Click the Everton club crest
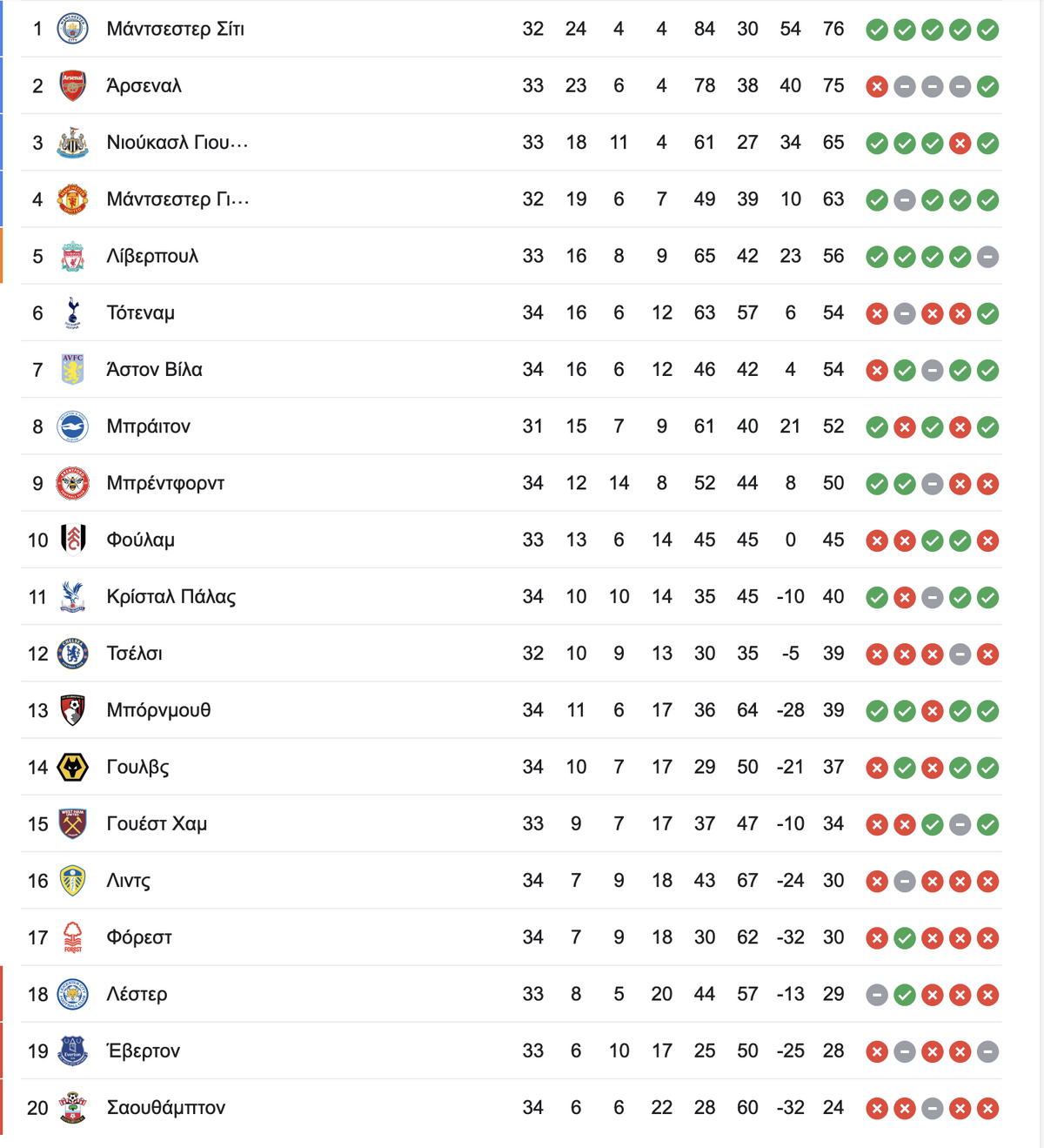The width and height of the screenshot is (1044, 1148). point(73,1051)
